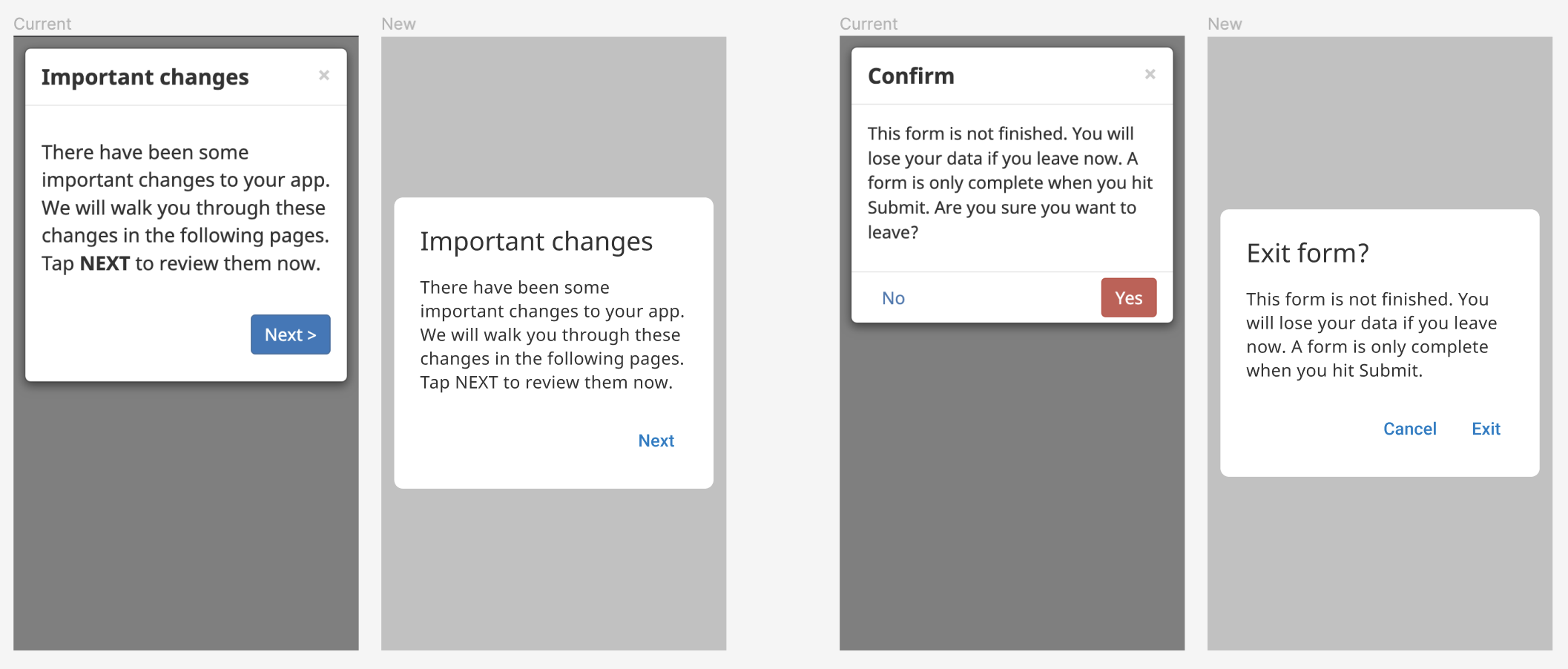1568x669 pixels.
Task: Select the New label above the Exit form mockup
Action: point(1224,23)
